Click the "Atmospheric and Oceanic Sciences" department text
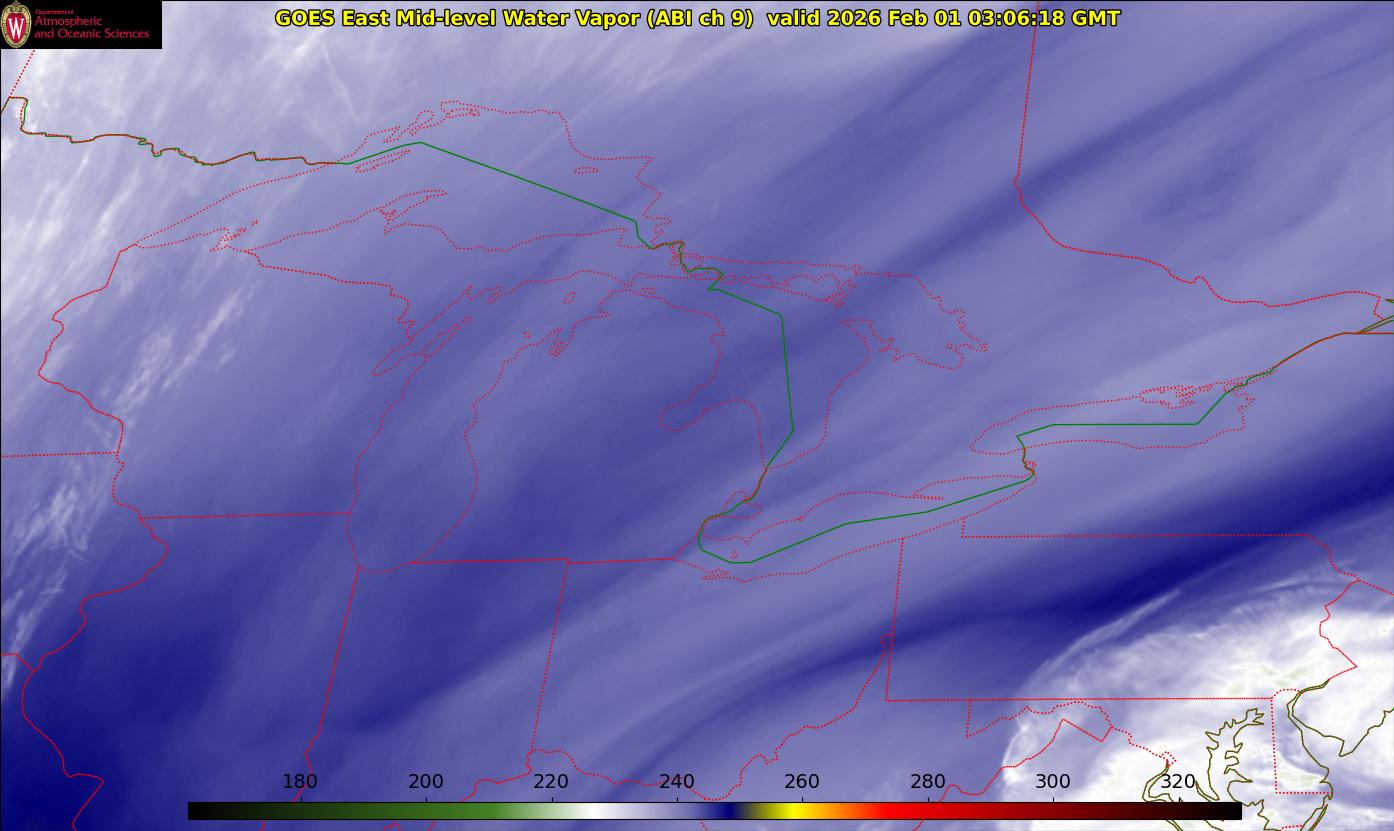Image resolution: width=1394 pixels, height=831 pixels. coord(91,27)
